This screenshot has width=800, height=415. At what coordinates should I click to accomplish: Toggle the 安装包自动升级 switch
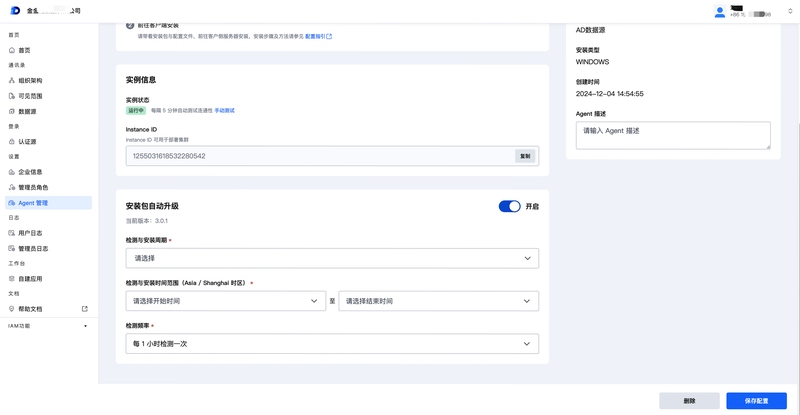[x=509, y=206]
